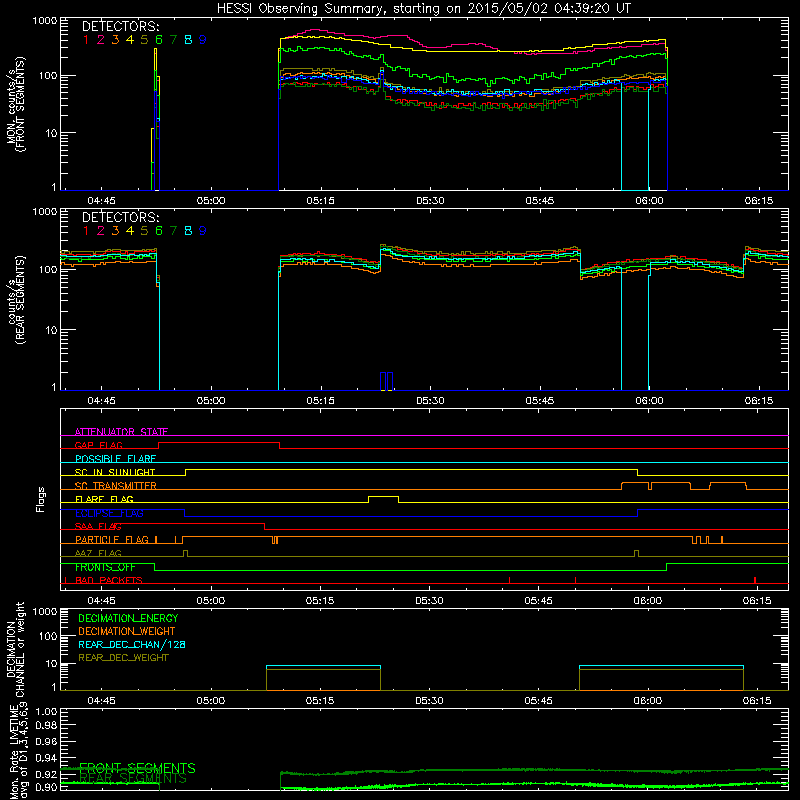Click the 10 y-axis value on rear segments panel
Viewport: 800px width, 800px height.
(x=51, y=330)
